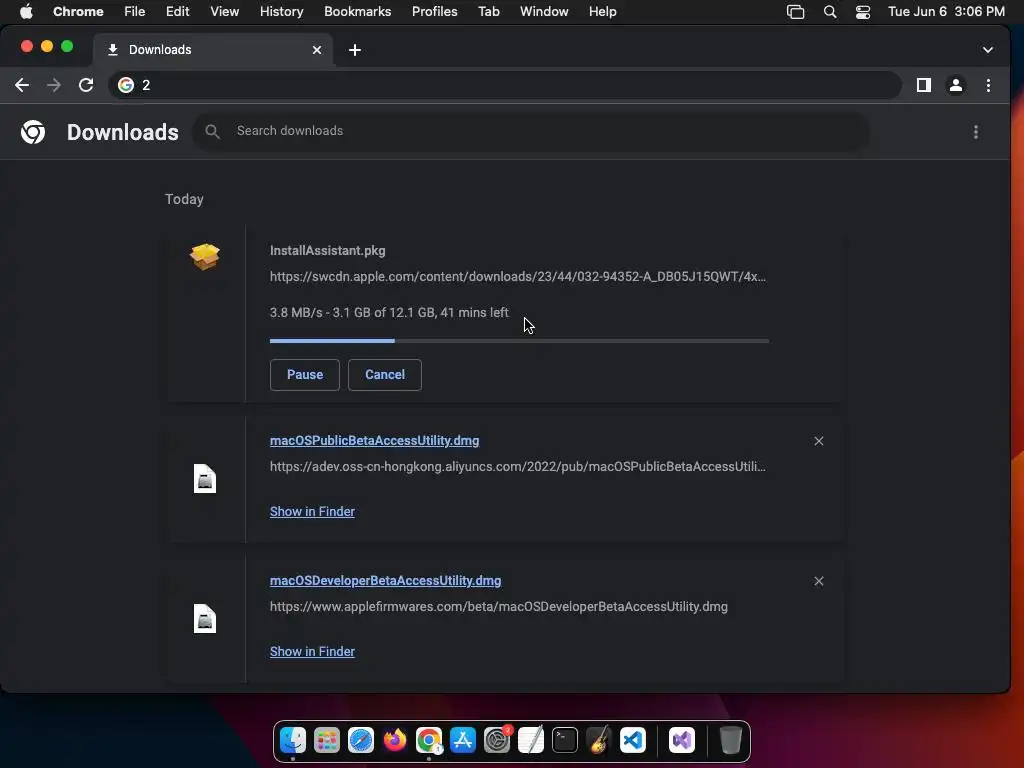Open Visual Studio purple dock icon

click(682, 740)
